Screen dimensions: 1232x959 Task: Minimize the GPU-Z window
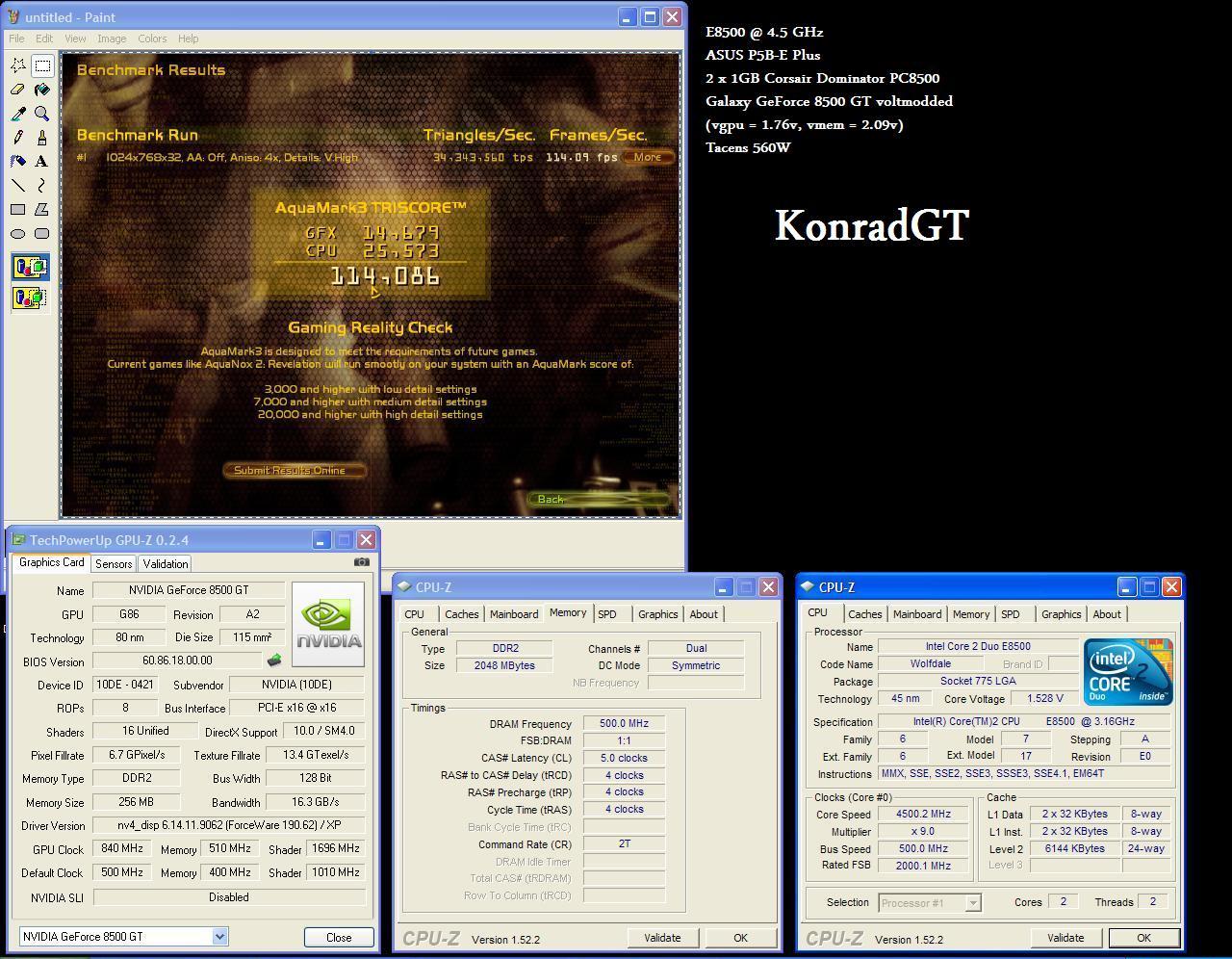point(321,540)
